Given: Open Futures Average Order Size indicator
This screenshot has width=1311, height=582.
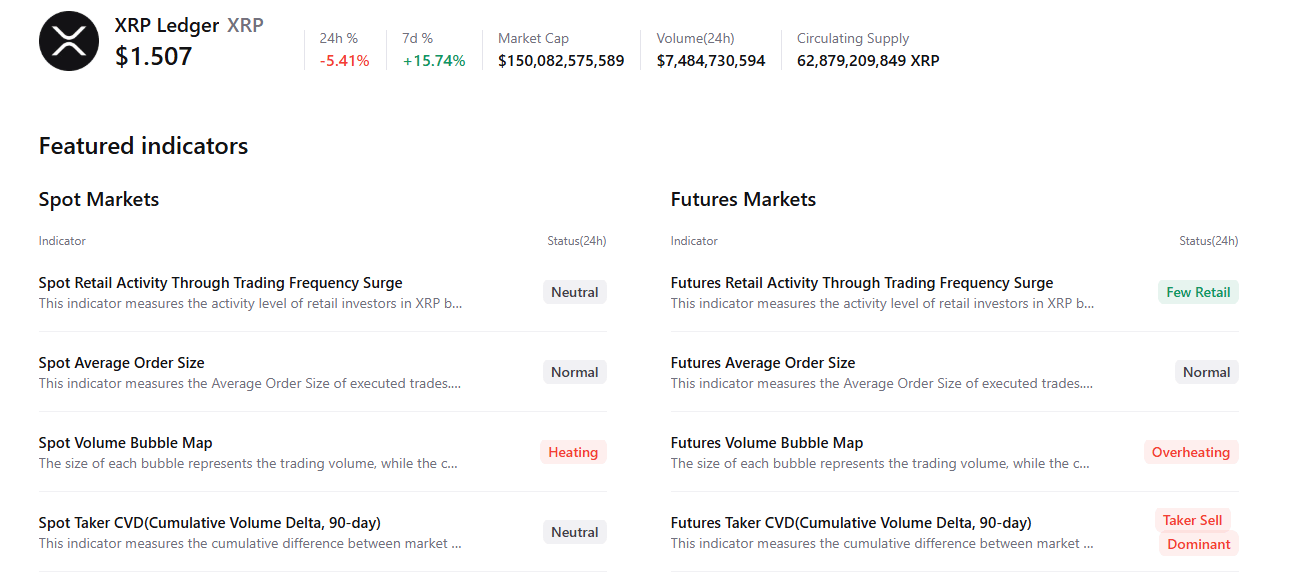Looking at the screenshot, I should pos(763,363).
